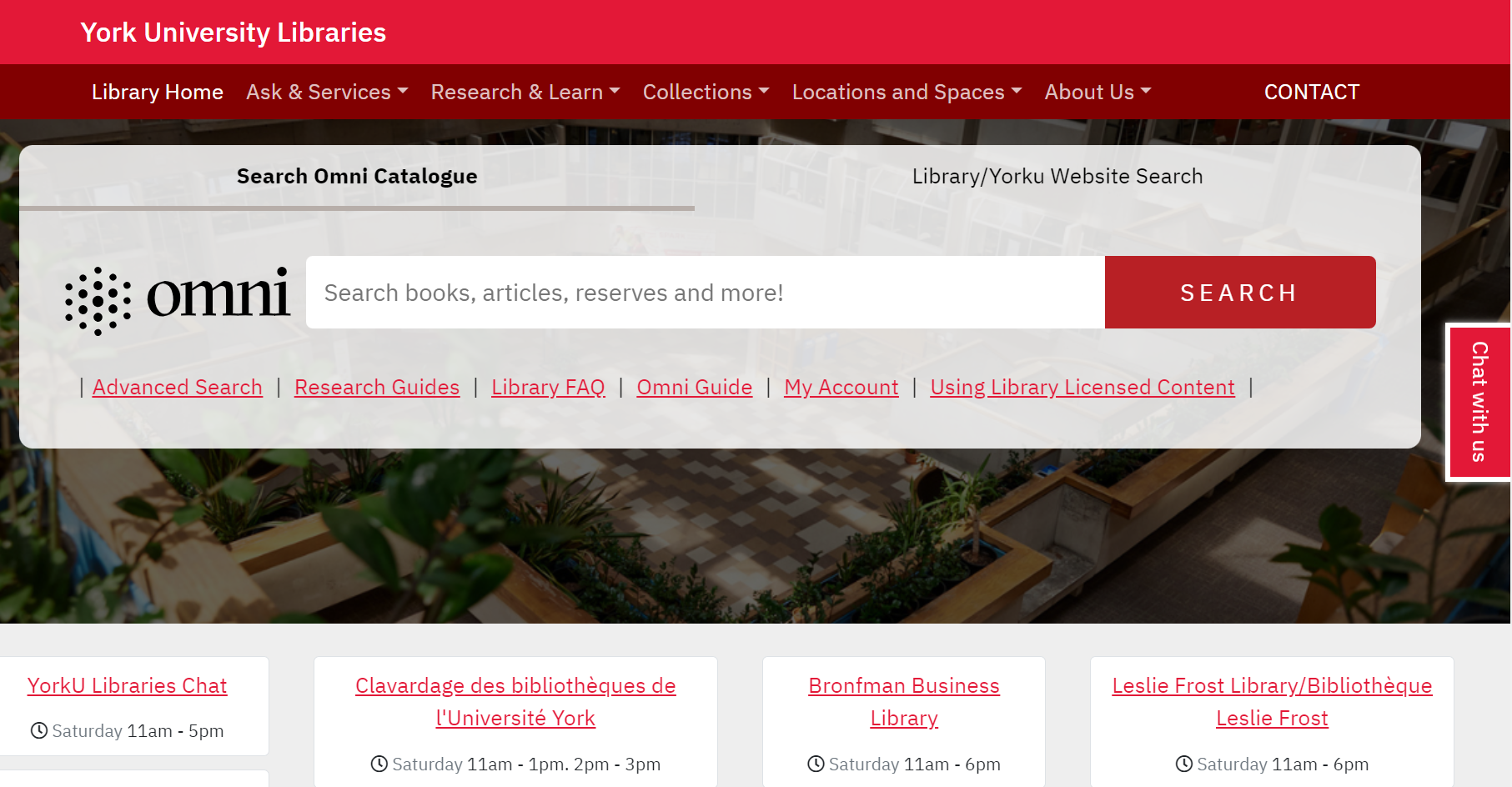Viewport: 1512px width, 787px height.
Task: Click clock icon under Bronfman Business Library
Action: coord(816,764)
